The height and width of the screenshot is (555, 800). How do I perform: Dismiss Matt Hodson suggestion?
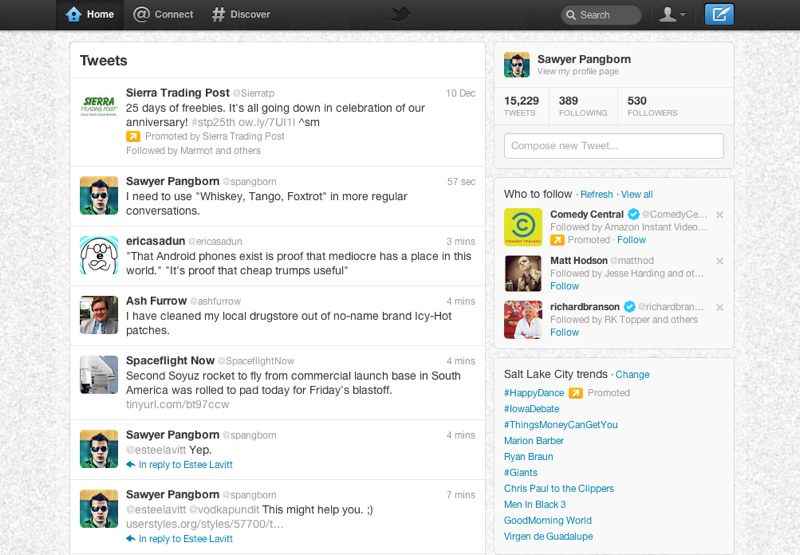click(x=719, y=261)
